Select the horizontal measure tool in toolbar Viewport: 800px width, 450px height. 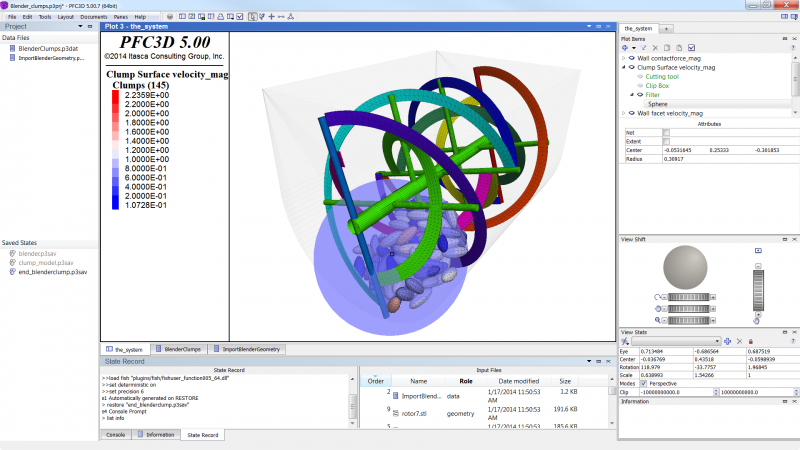pyautogui.click(x=281, y=17)
